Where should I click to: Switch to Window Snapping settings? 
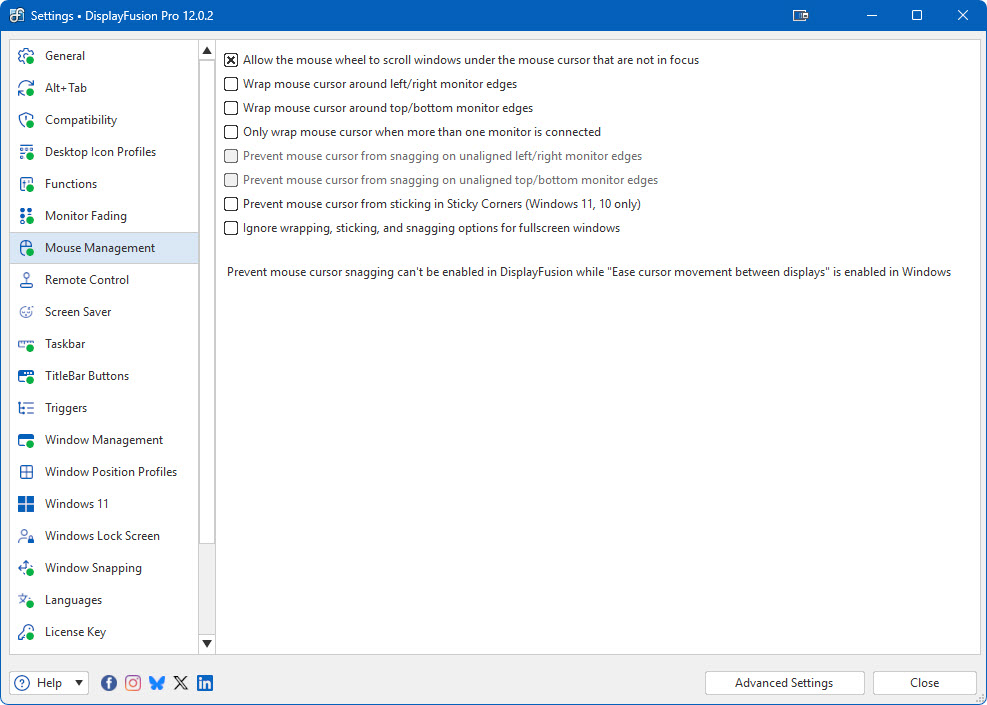click(x=93, y=568)
